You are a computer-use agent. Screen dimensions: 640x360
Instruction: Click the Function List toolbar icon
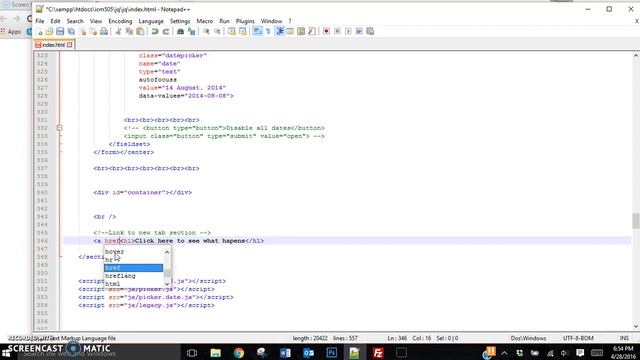pyautogui.click(x=312, y=31)
